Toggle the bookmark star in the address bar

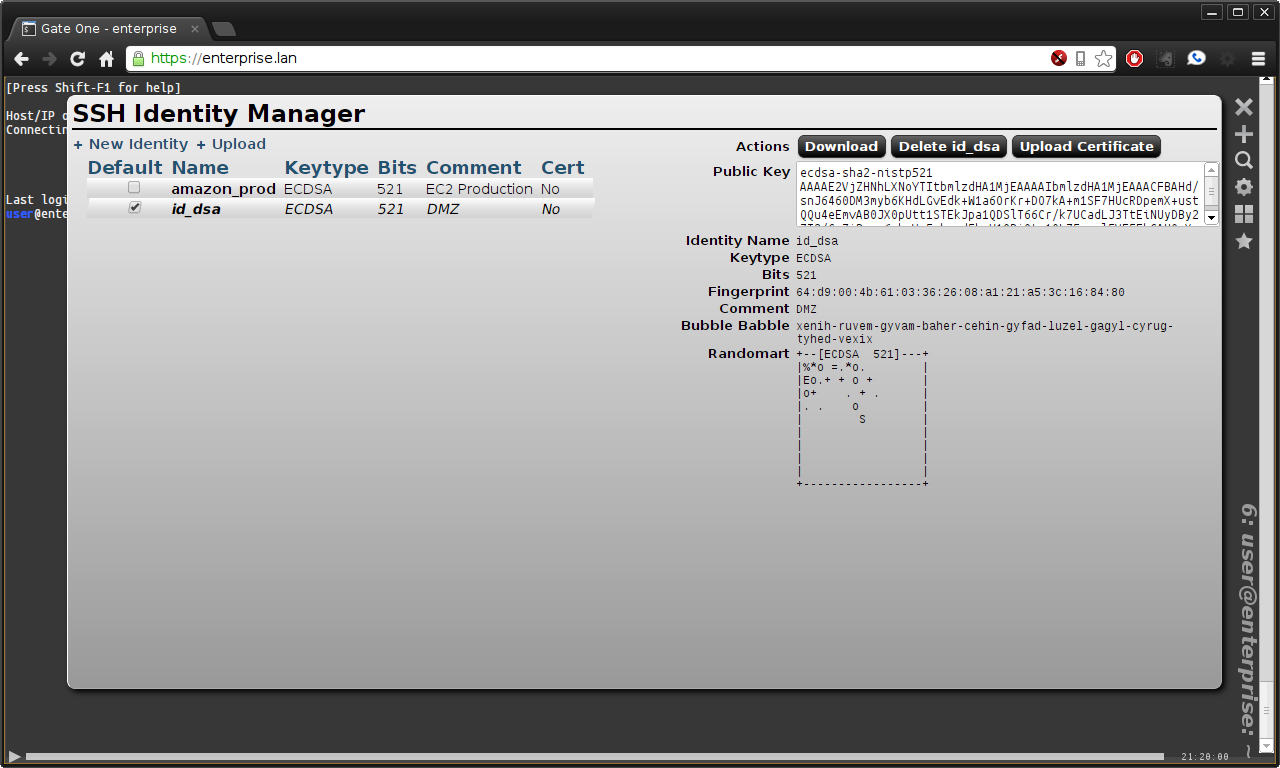(x=1103, y=59)
